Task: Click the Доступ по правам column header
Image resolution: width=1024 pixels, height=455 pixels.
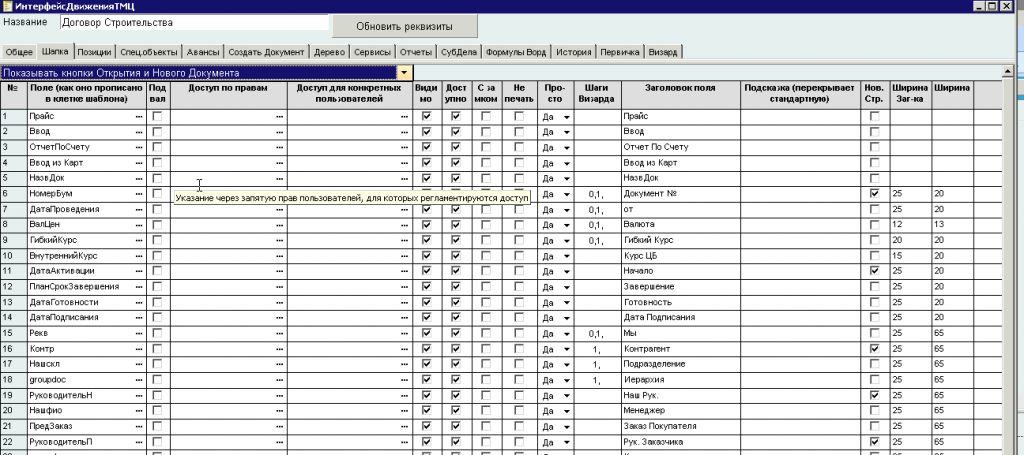Action: click(x=228, y=94)
